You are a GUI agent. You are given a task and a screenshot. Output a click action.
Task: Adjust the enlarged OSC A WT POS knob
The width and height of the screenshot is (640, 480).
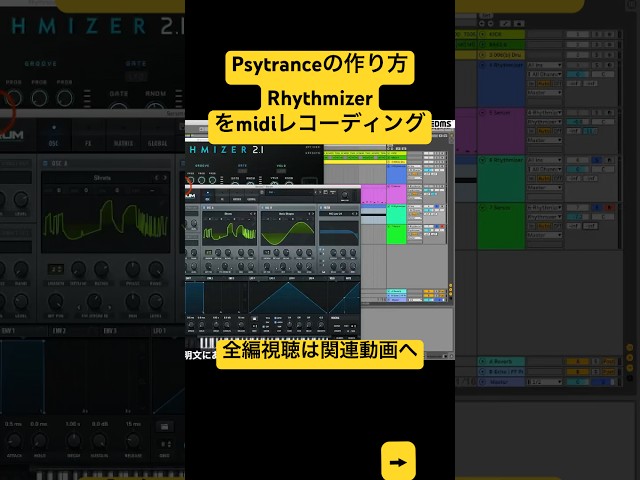tap(56, 302)
